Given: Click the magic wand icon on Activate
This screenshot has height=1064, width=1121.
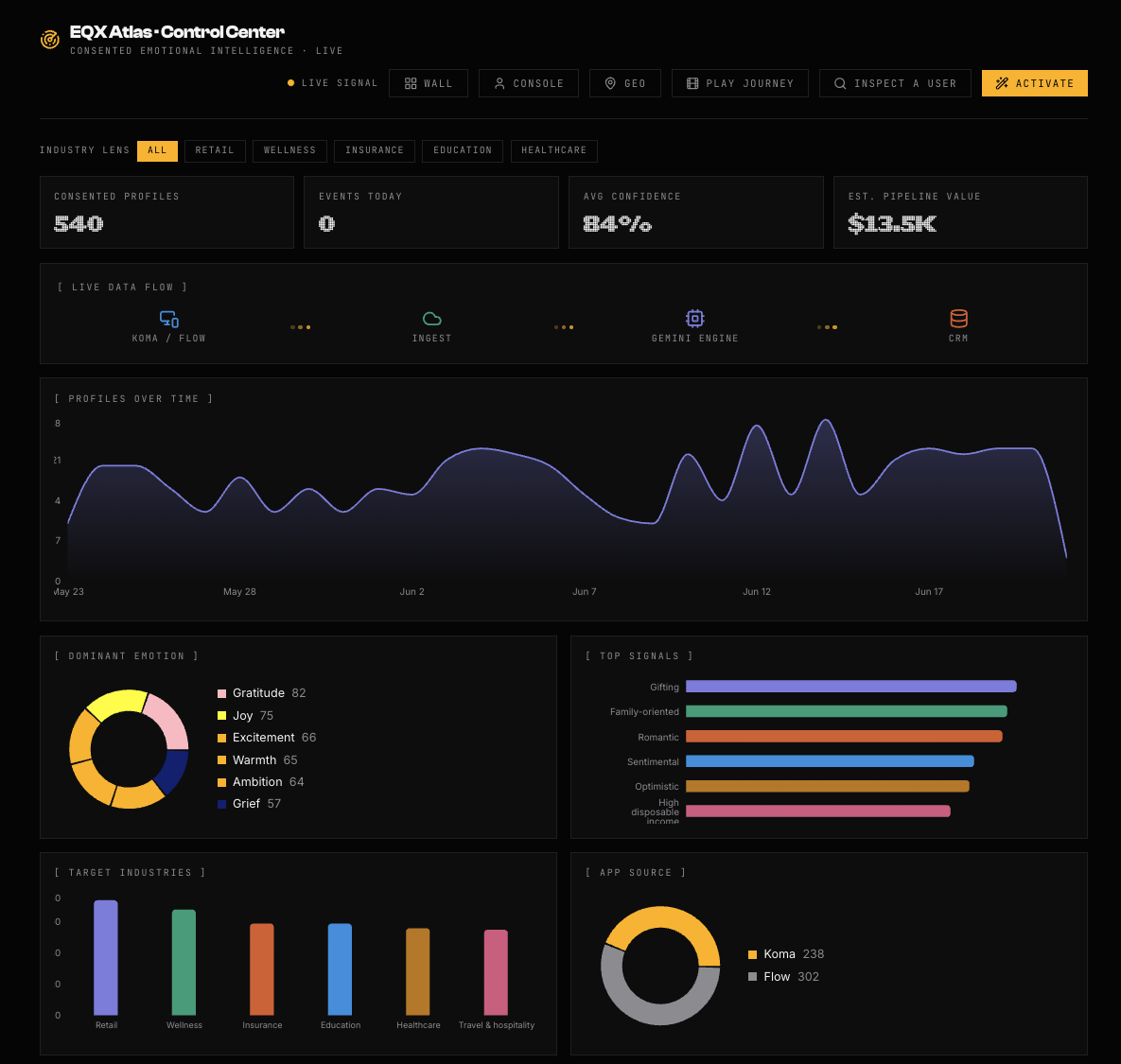Looking at the screenshot, I should [x=1002, y=83].
